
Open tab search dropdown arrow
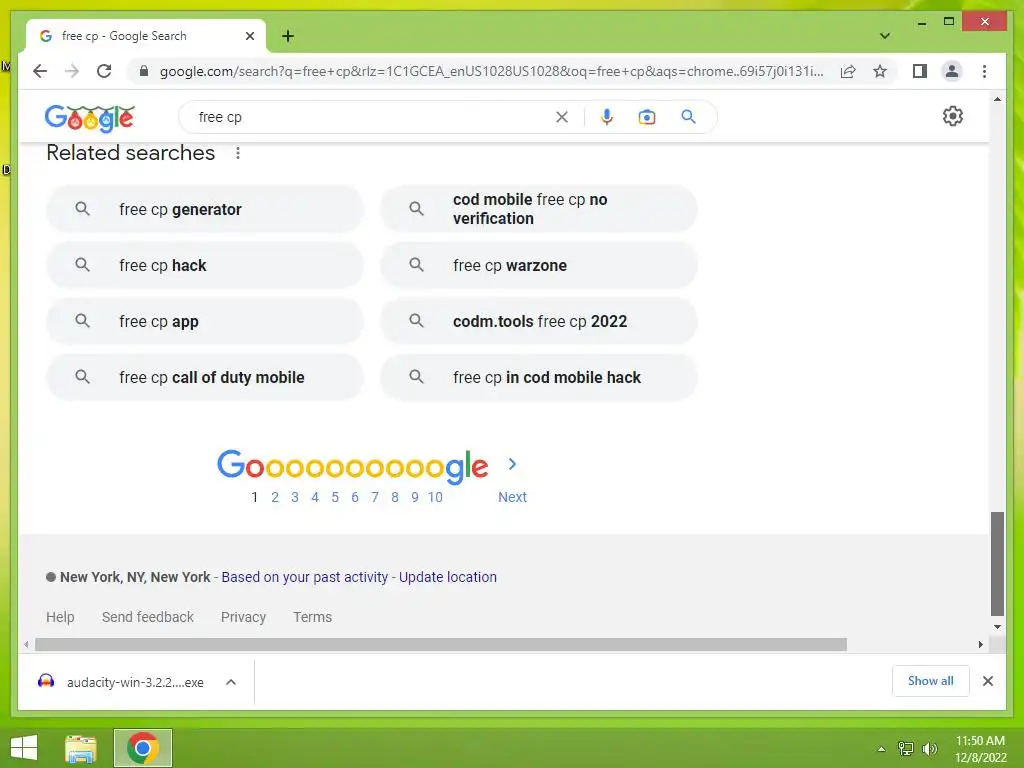pos(884,36)
